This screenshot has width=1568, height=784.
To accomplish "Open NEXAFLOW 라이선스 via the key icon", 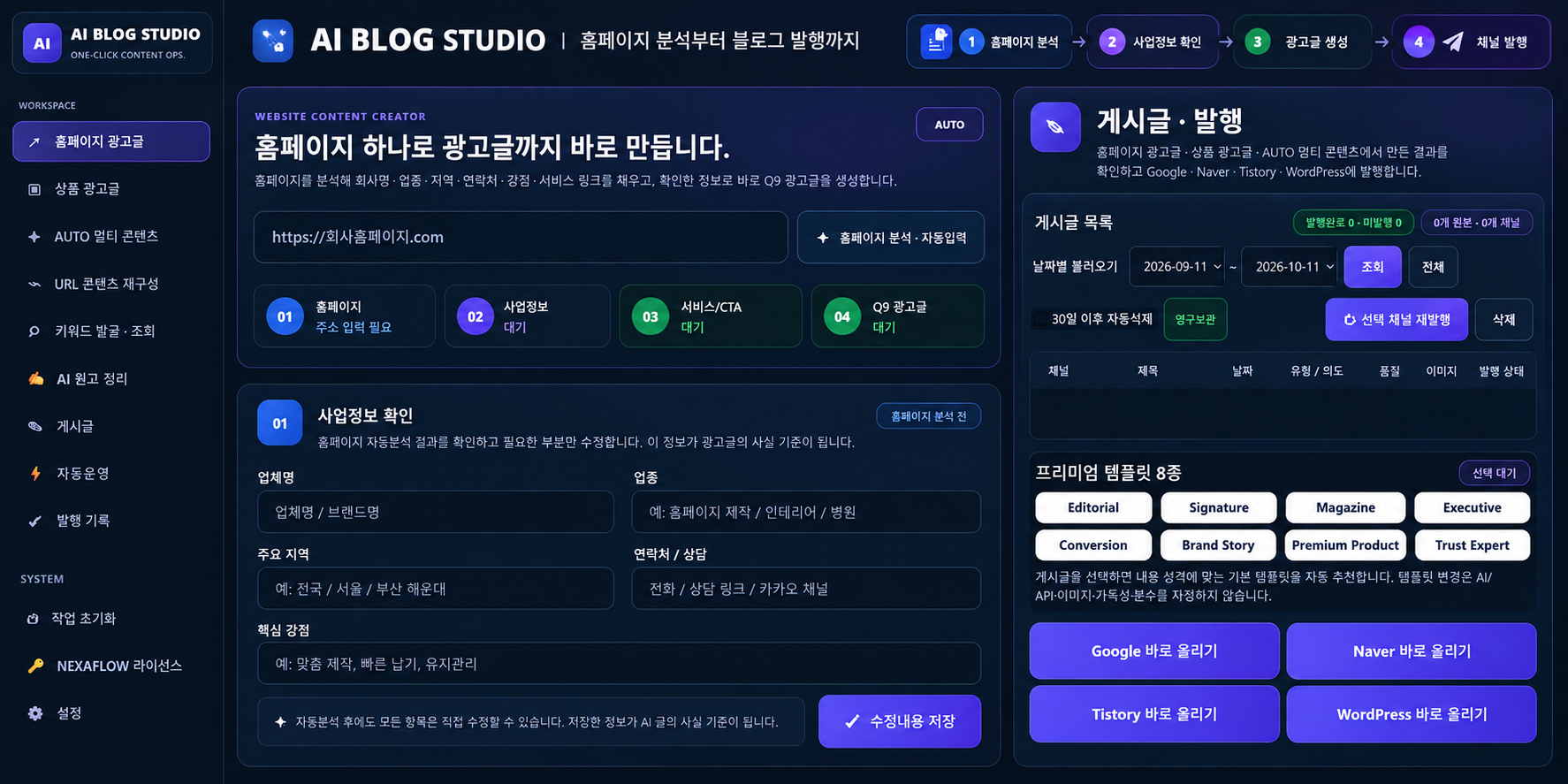I will tap(35, 666).
